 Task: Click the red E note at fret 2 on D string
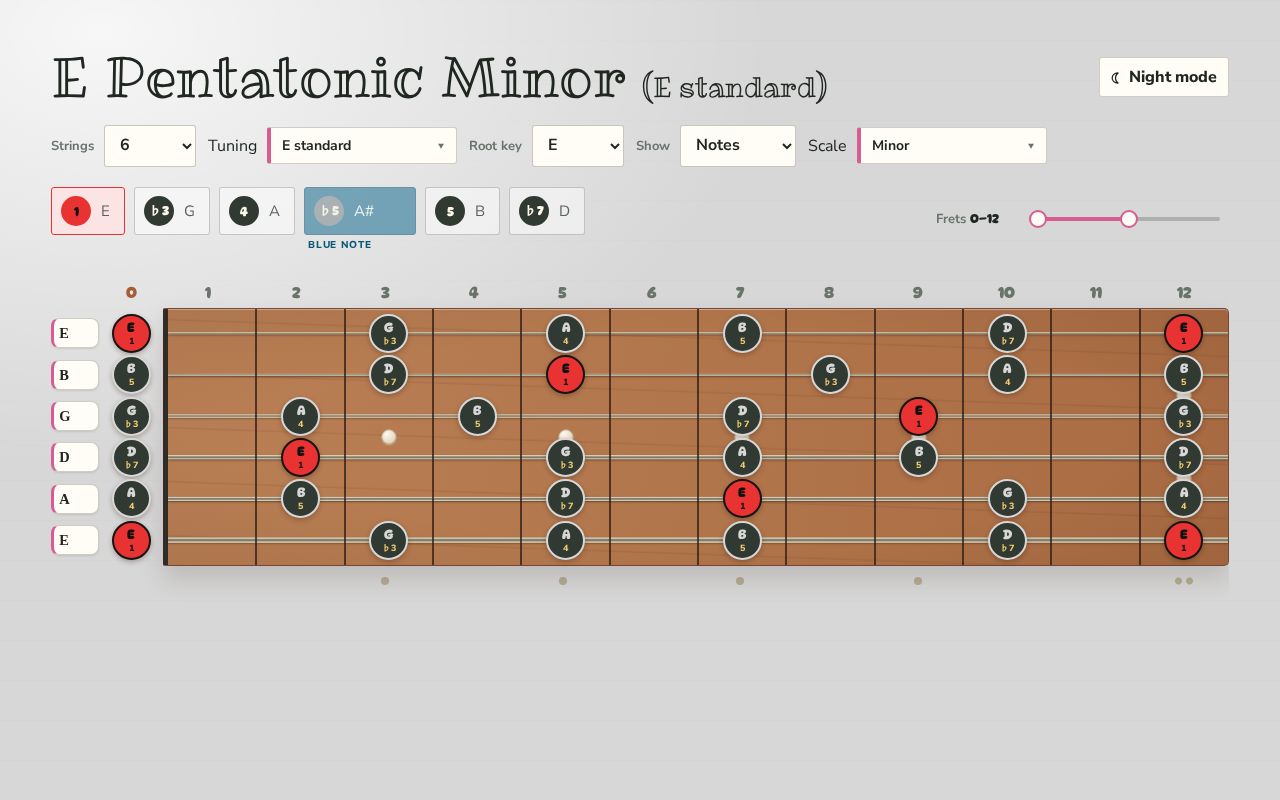click(x=300, y=458)
